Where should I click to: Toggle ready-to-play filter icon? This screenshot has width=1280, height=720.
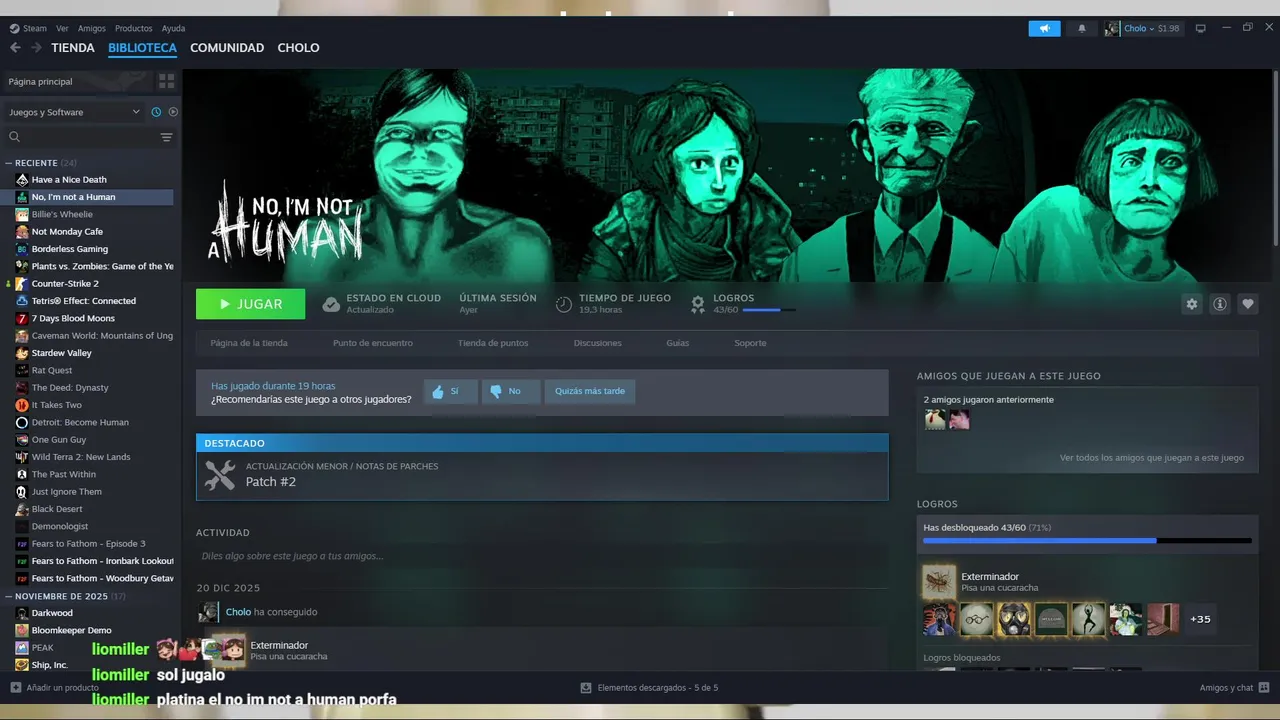click(173, 112)
